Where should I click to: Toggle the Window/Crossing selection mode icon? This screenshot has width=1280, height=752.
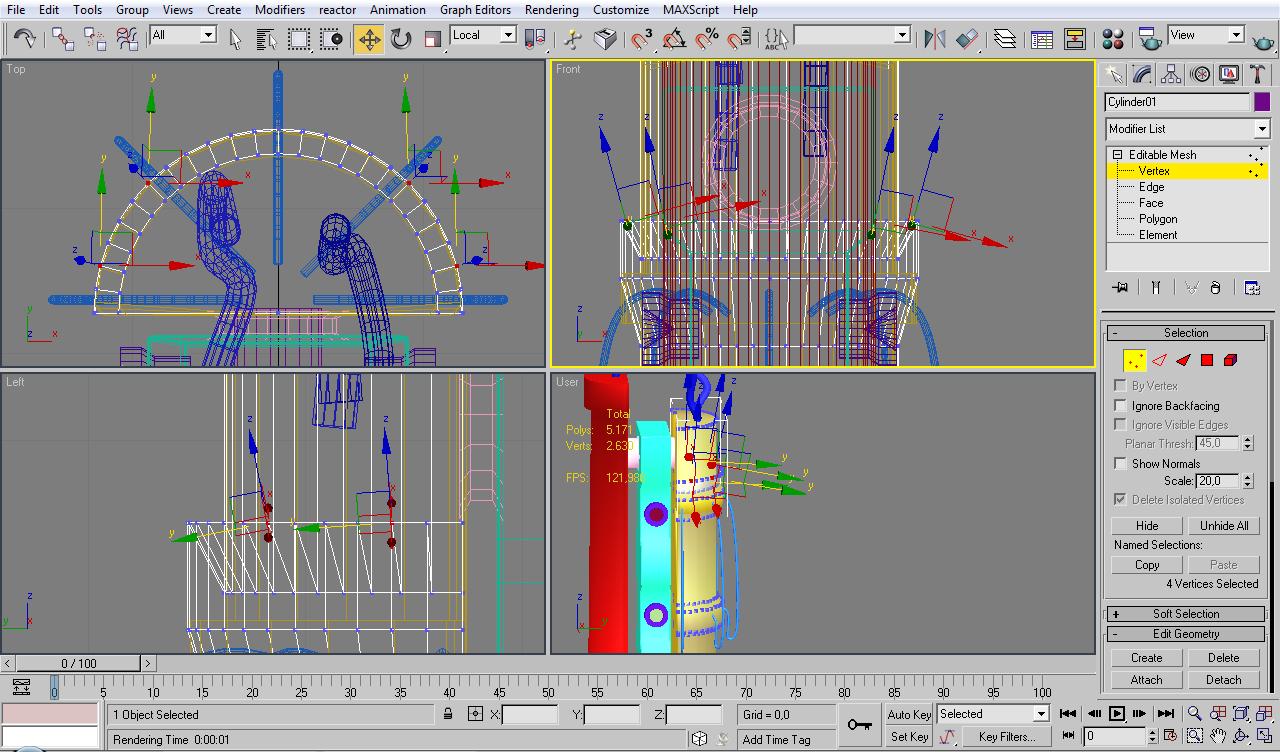coord(331,39)
